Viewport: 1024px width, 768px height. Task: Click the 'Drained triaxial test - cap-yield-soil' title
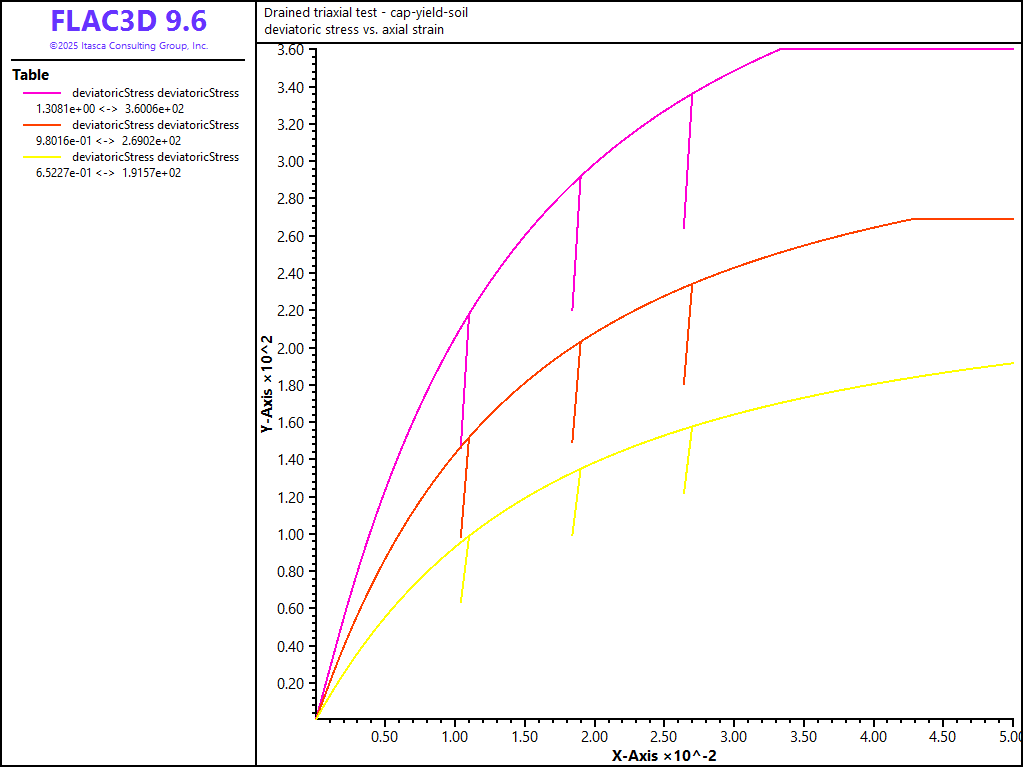click(365, 13)
